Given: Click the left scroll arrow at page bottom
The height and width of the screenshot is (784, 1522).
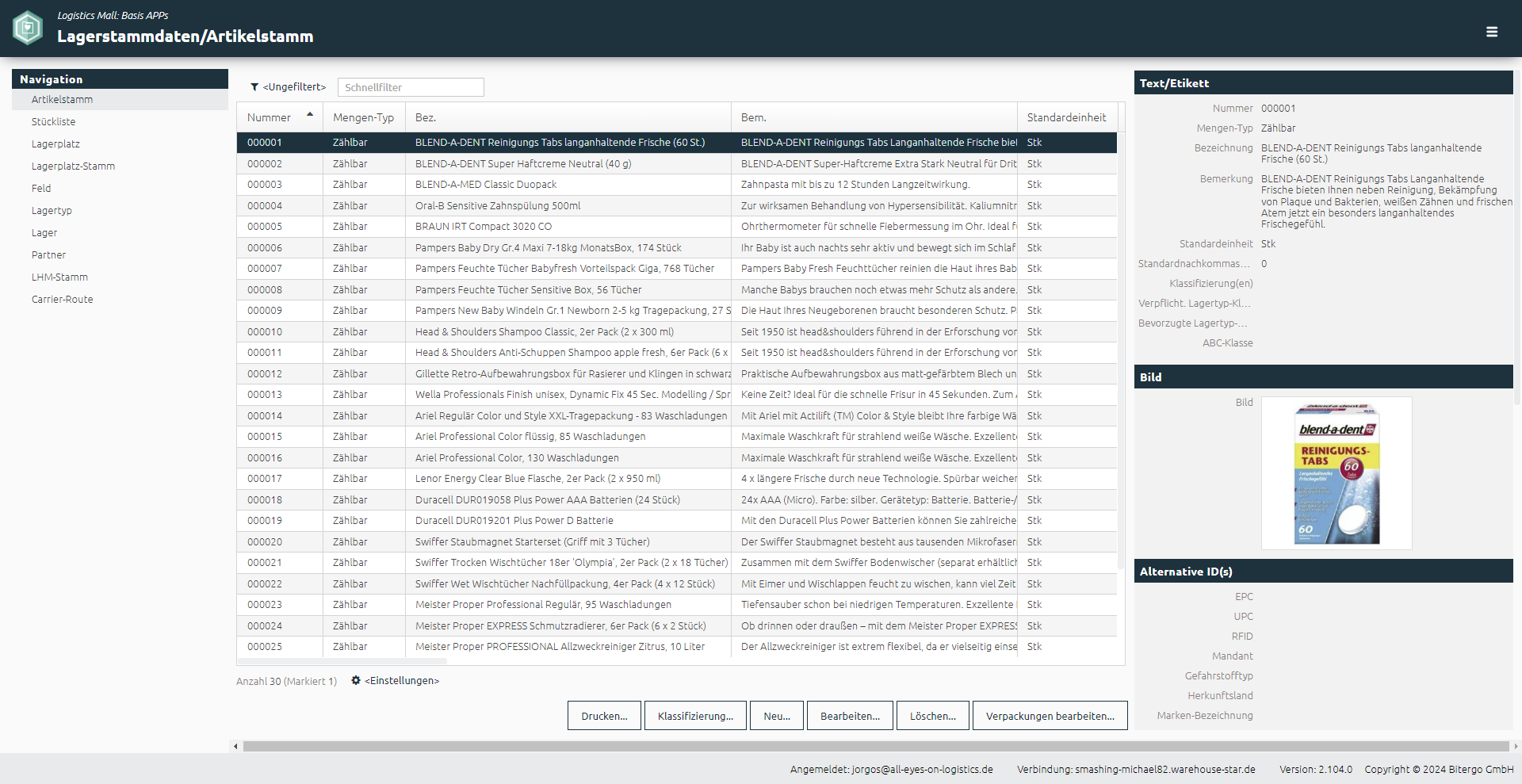Looking at the screenshot, I should (x=235, y=746).
